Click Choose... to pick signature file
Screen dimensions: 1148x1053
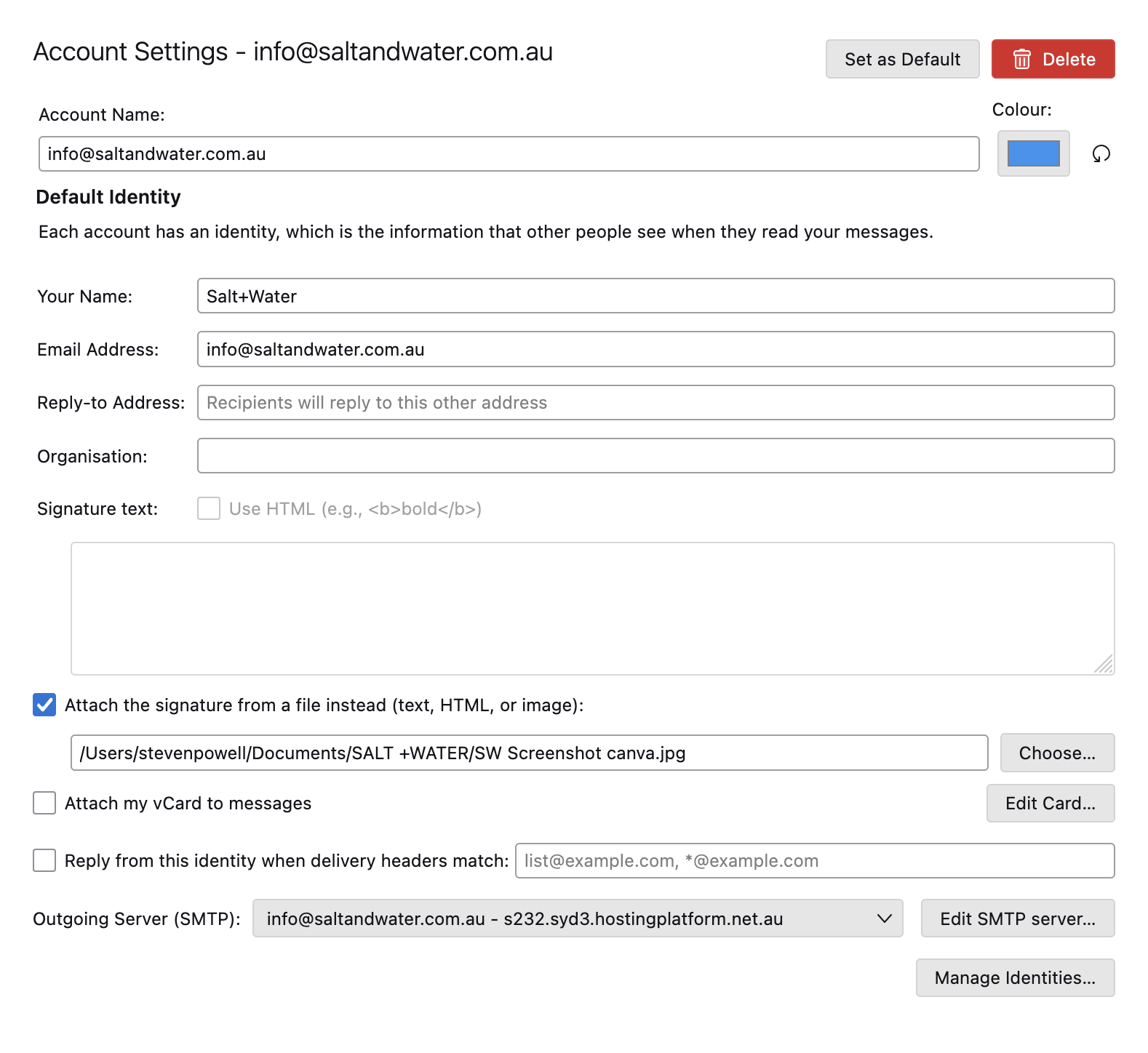pos(1056,753)
